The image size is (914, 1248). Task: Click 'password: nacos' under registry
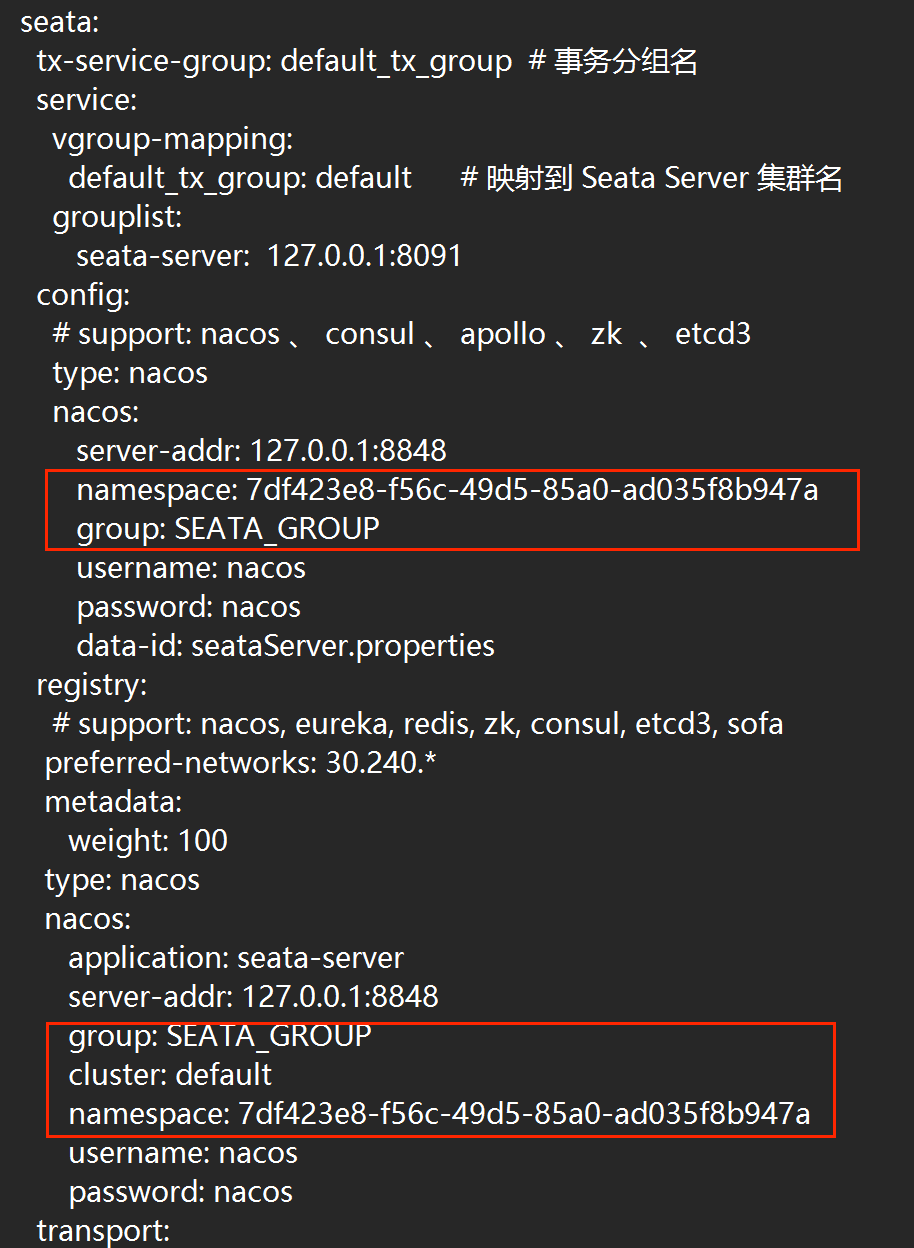(180, 1192)
